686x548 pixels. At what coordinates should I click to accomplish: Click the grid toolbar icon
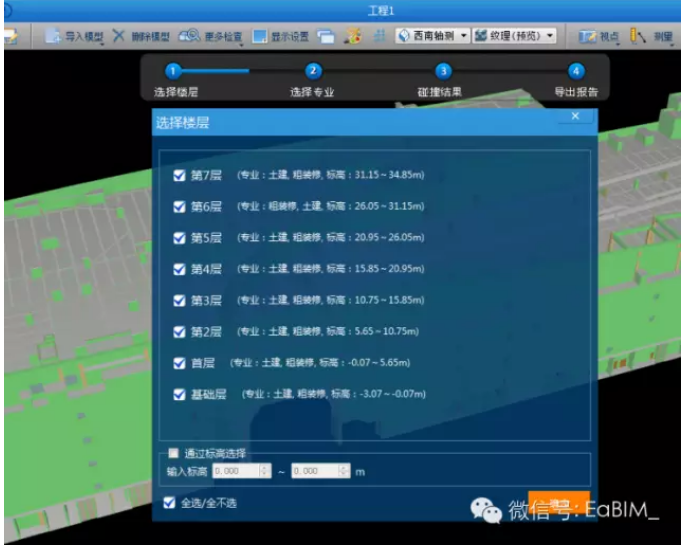[379, 35]
